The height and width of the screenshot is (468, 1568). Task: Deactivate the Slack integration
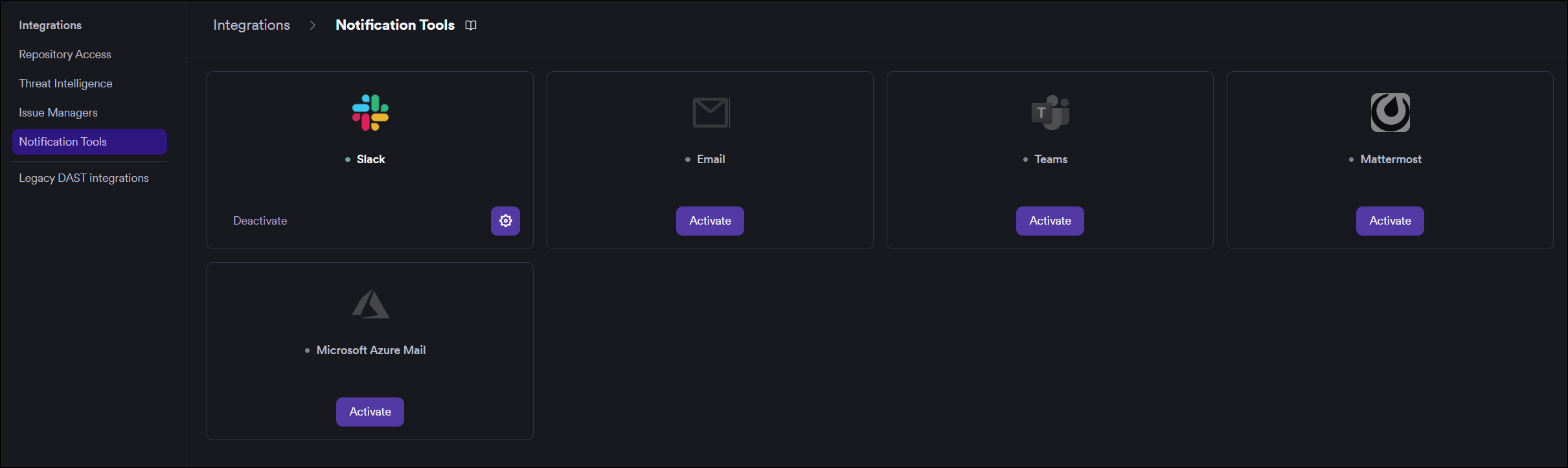(x=260, y=221)
